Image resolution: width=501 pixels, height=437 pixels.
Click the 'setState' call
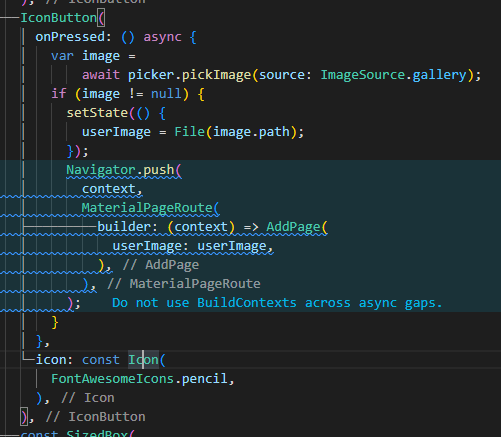click(97, 113)
